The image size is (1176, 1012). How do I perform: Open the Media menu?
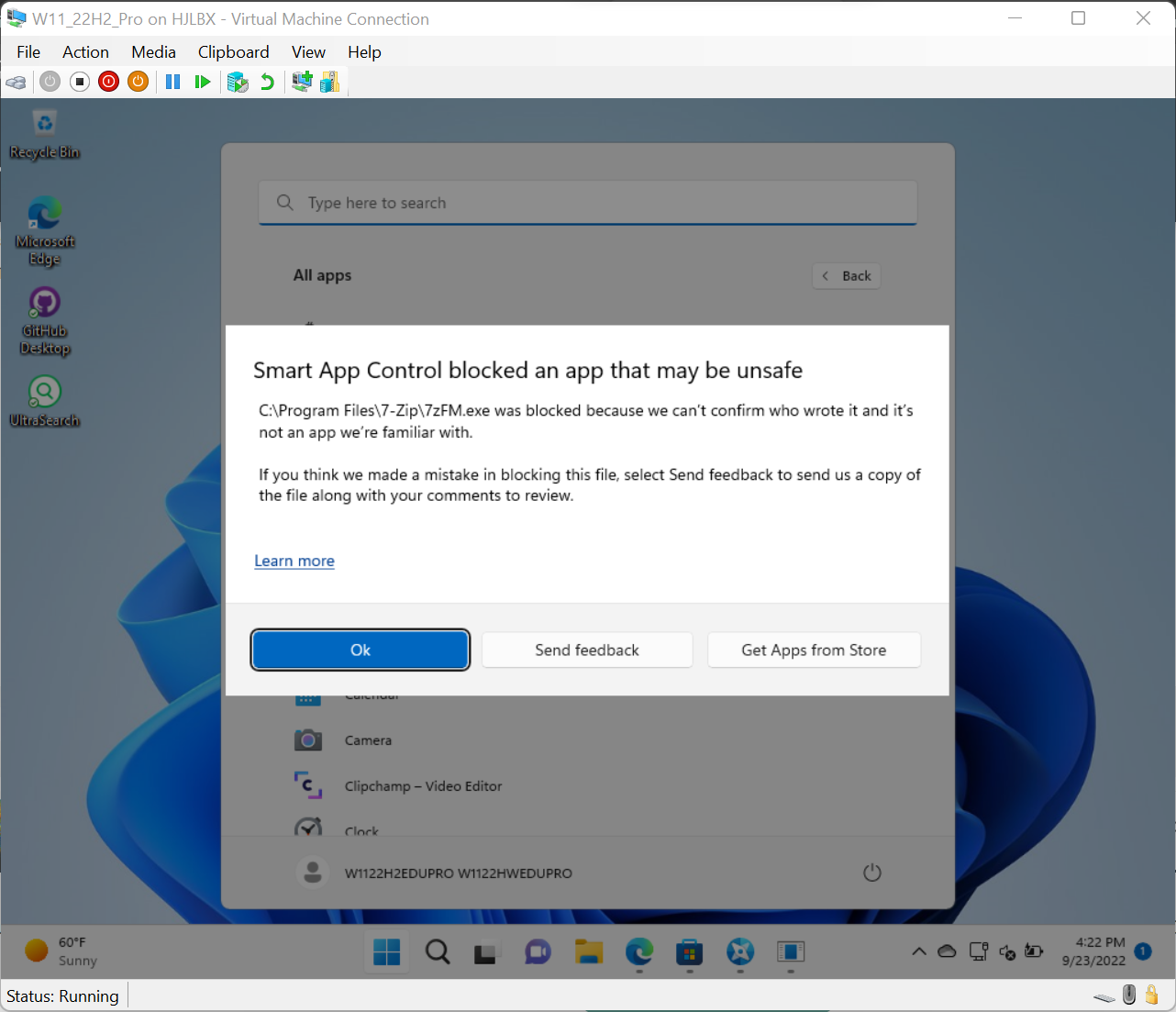pos(153,52)
